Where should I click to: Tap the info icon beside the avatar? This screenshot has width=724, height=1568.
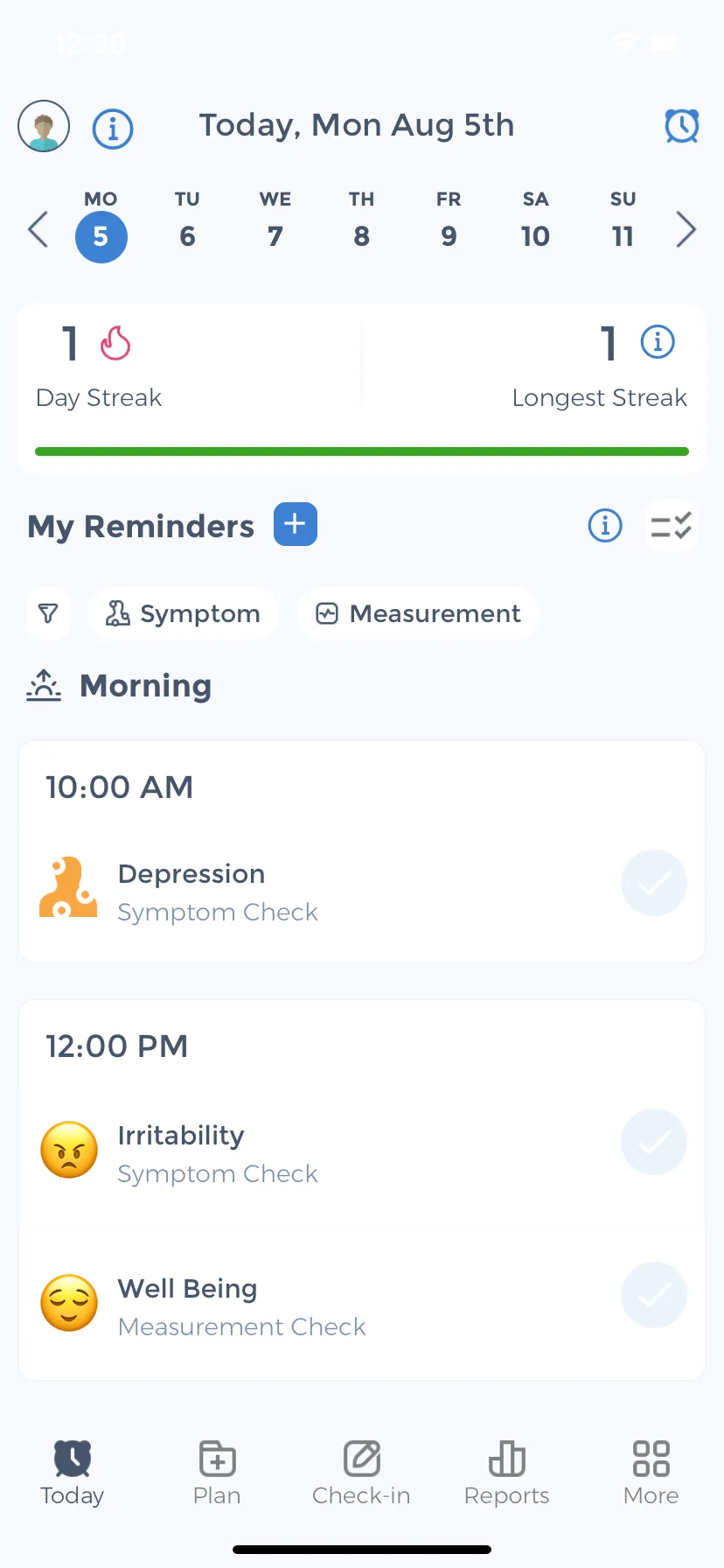[x=113, y=129]
